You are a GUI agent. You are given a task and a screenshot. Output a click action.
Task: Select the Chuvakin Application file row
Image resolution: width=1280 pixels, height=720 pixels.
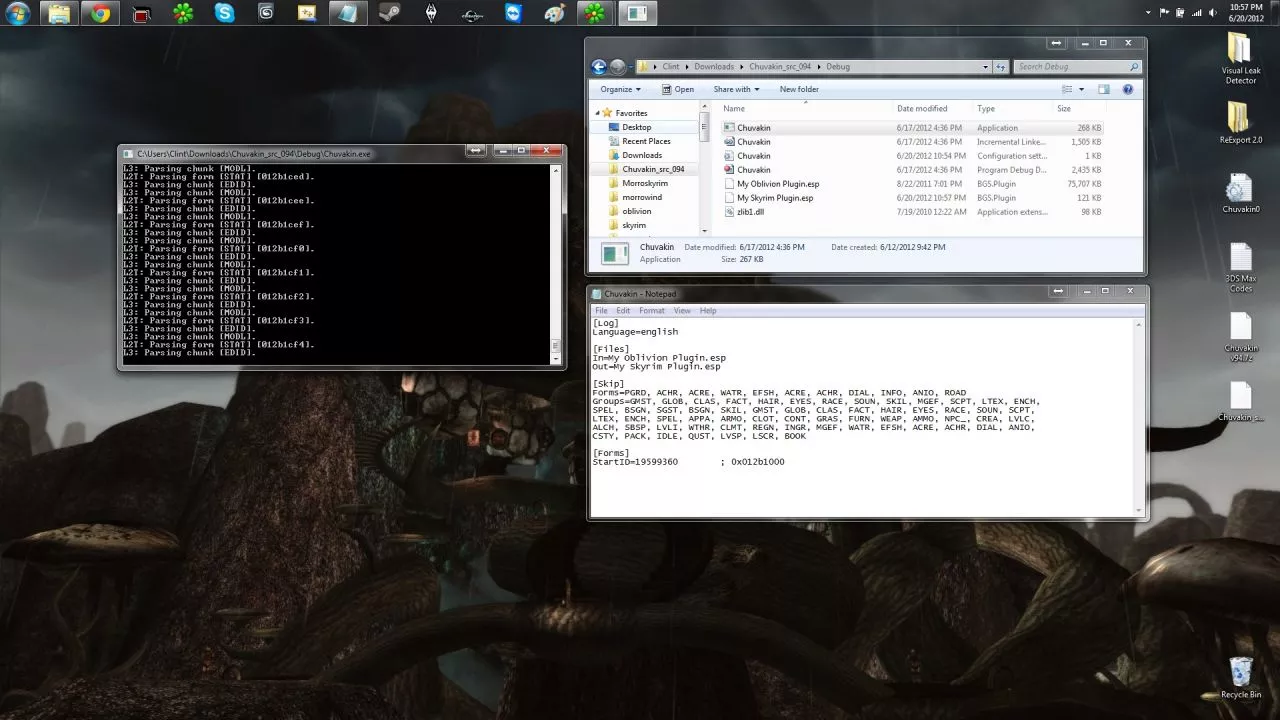(912, 128)
